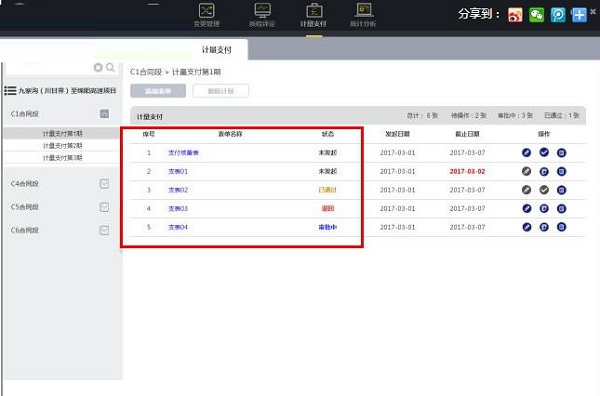Click edit pencil icon for row 支表04
600x396 pixels.
527,227
